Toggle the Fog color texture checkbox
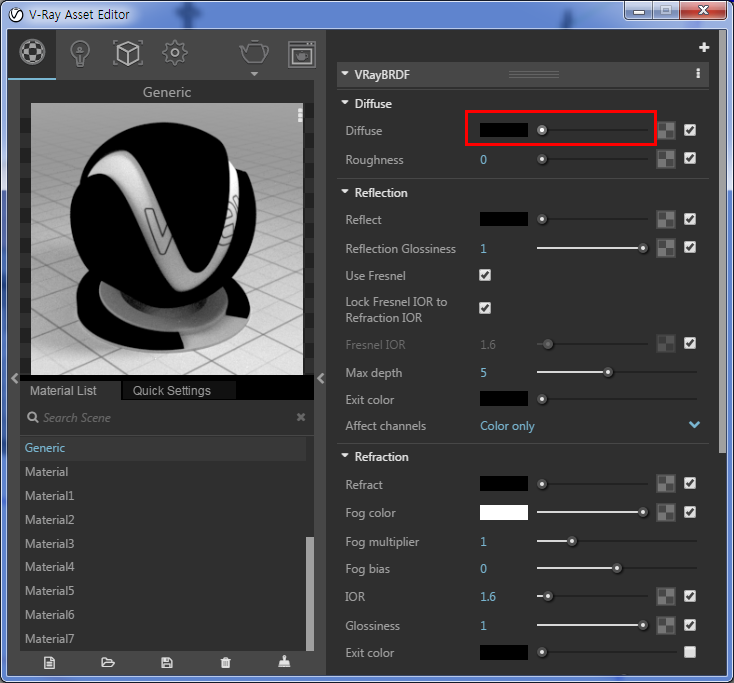The width and height of the screenshot is (734, 683). pos(690,512)
